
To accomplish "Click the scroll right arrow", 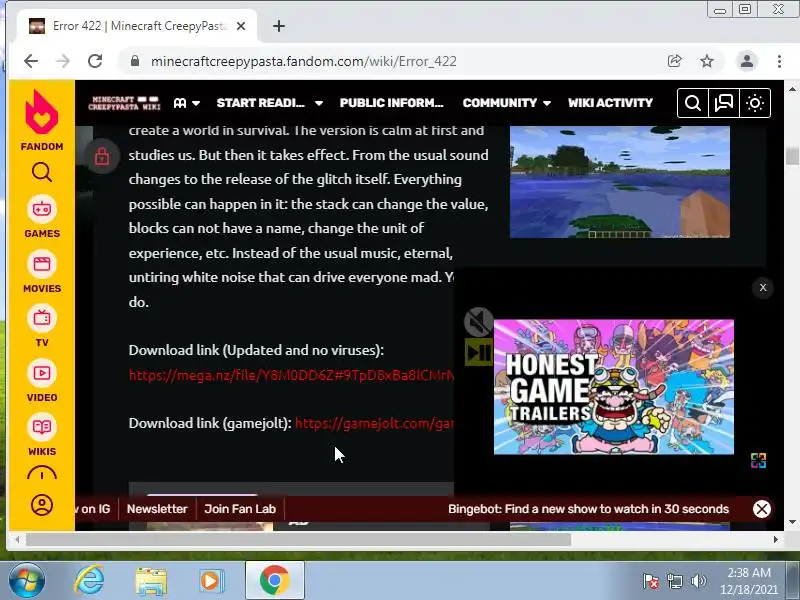I will tap(776, 539).
